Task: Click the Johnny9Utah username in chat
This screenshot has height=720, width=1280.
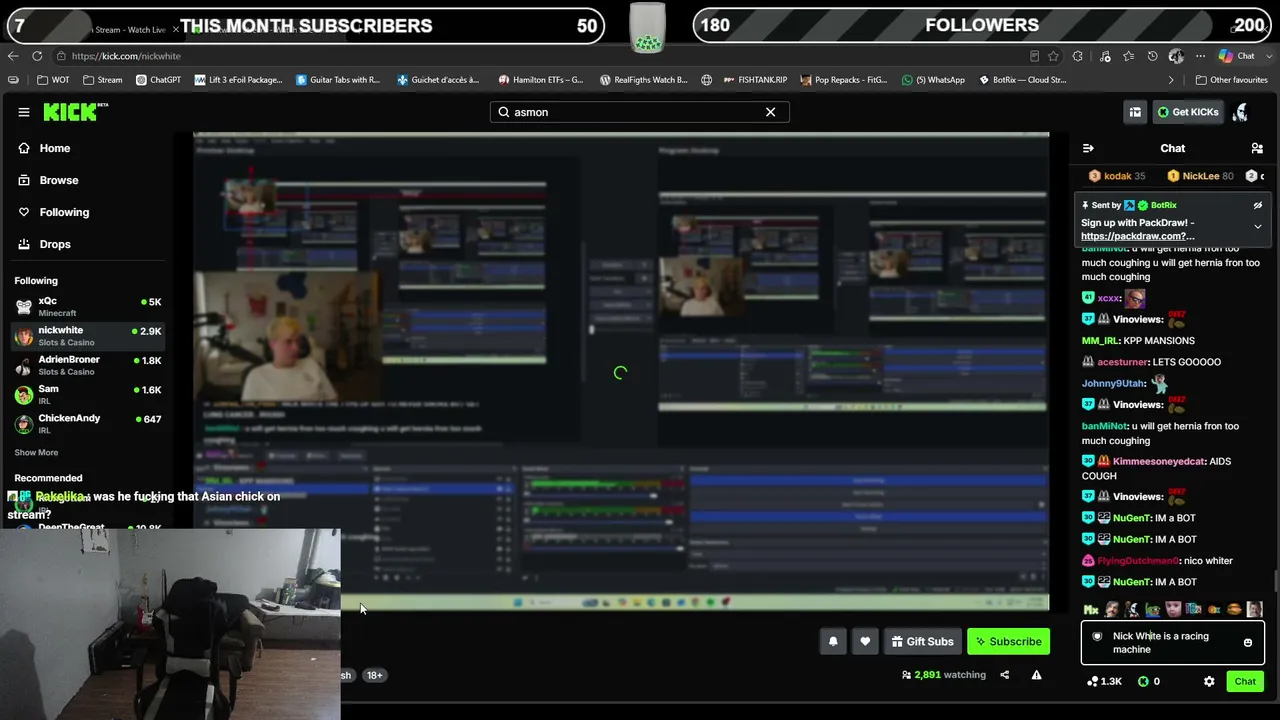Action: coord(1113,383)
